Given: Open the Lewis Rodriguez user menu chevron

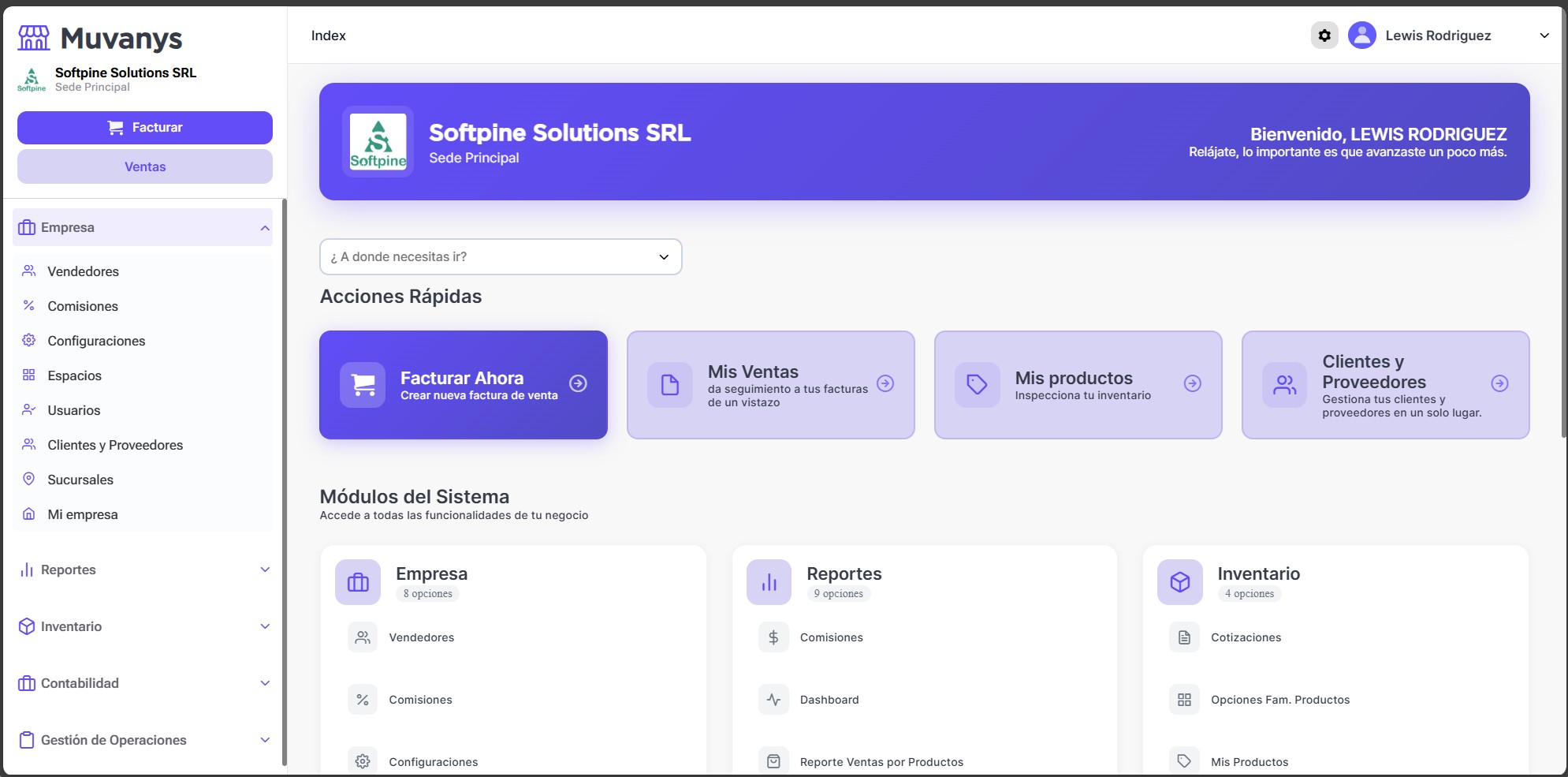Looking at the screenshot, I should coord(1544,35).
